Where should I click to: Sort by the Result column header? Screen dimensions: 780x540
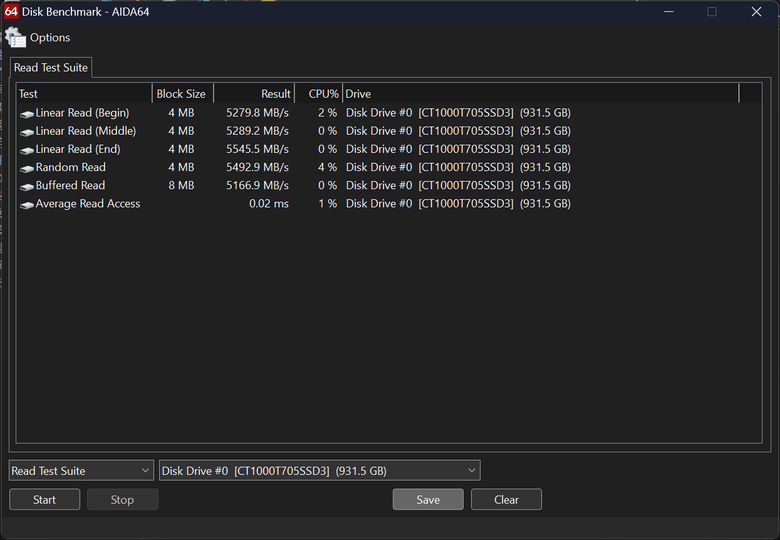(254, 94)
